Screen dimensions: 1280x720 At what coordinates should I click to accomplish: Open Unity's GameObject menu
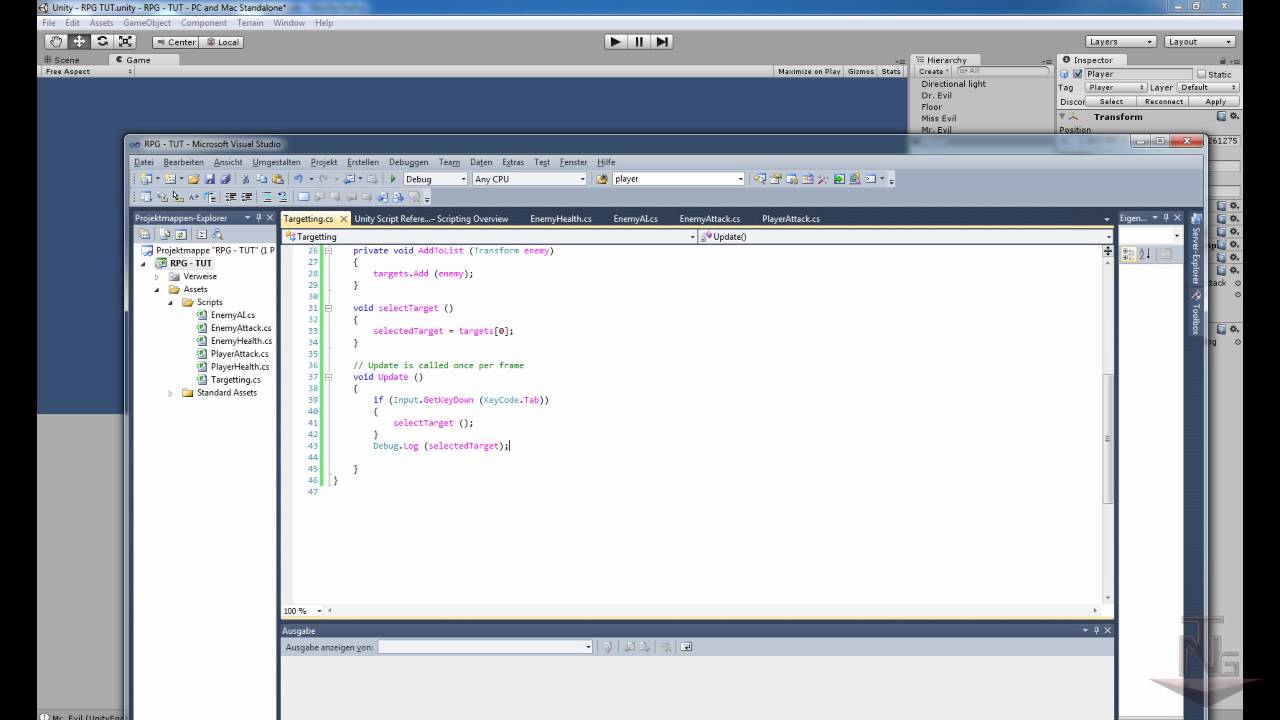click(146, 23)
